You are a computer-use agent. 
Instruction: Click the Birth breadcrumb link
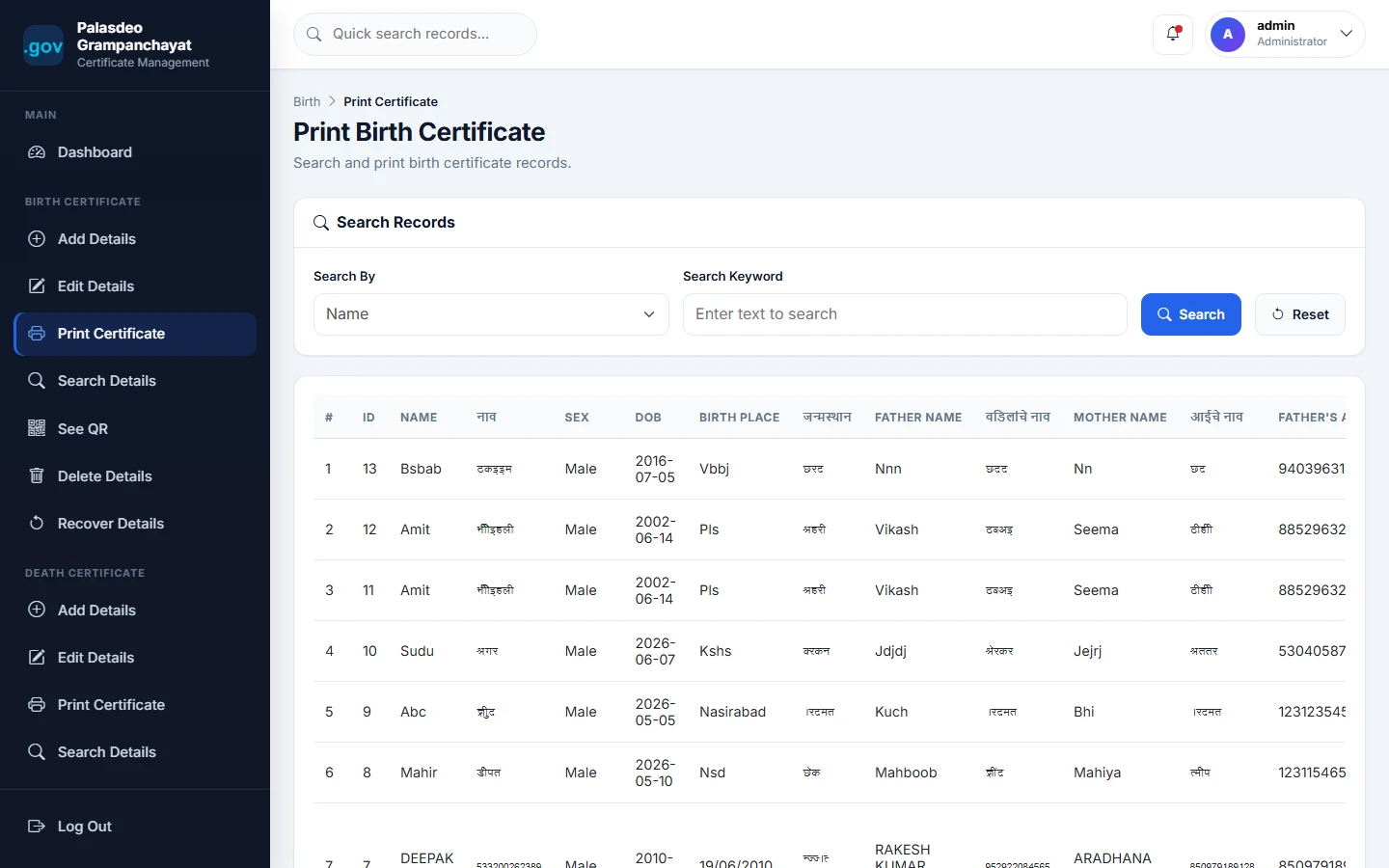click(x=307, y=101)
